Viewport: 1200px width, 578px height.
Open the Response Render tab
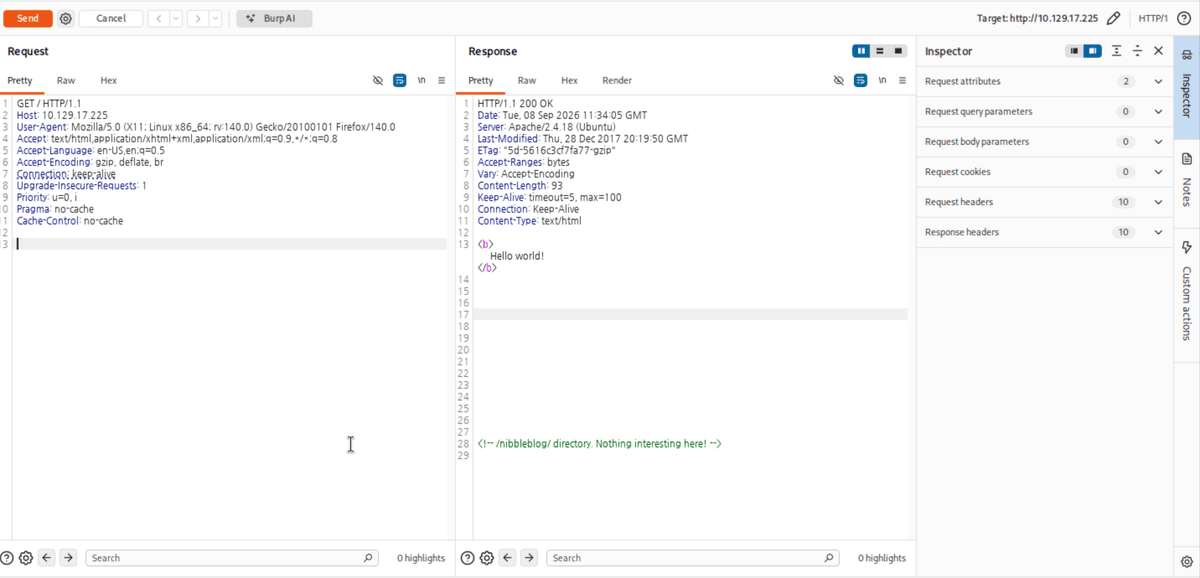pos(617,80)
